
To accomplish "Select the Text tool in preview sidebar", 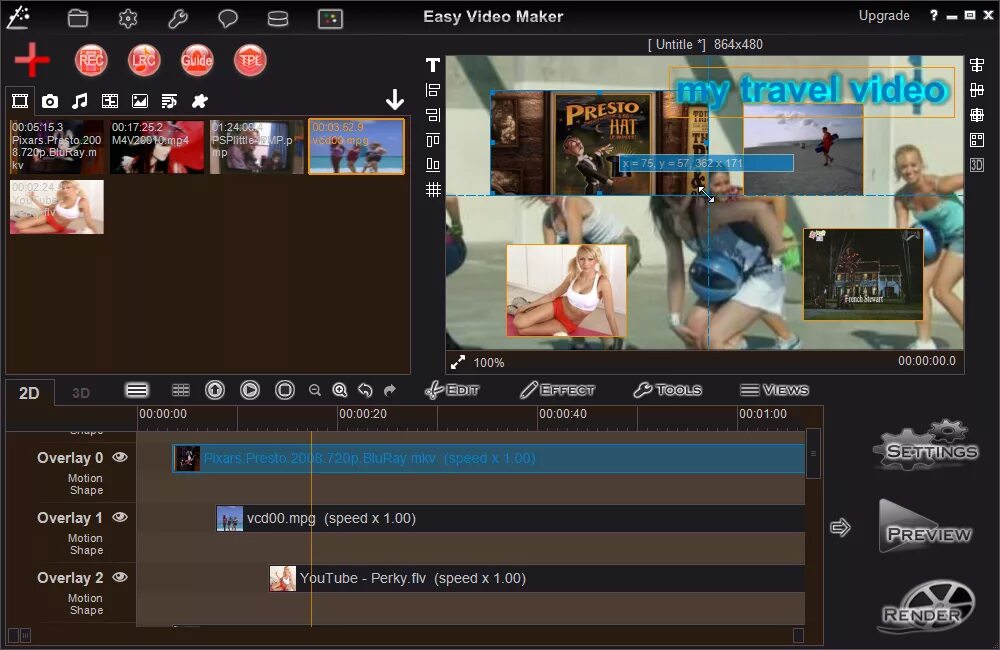I will (432, 64).
